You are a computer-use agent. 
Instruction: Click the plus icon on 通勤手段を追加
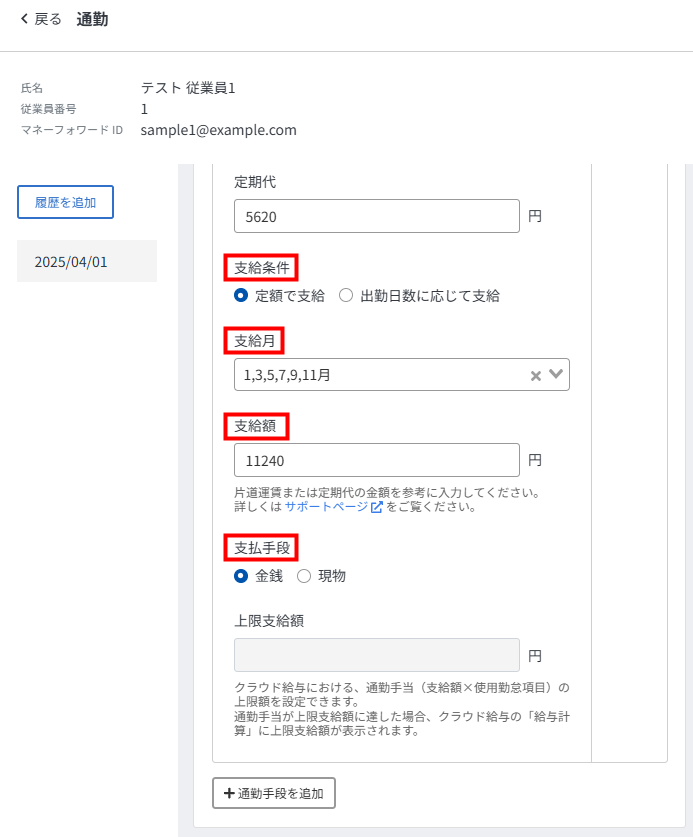tap(229, 793)
